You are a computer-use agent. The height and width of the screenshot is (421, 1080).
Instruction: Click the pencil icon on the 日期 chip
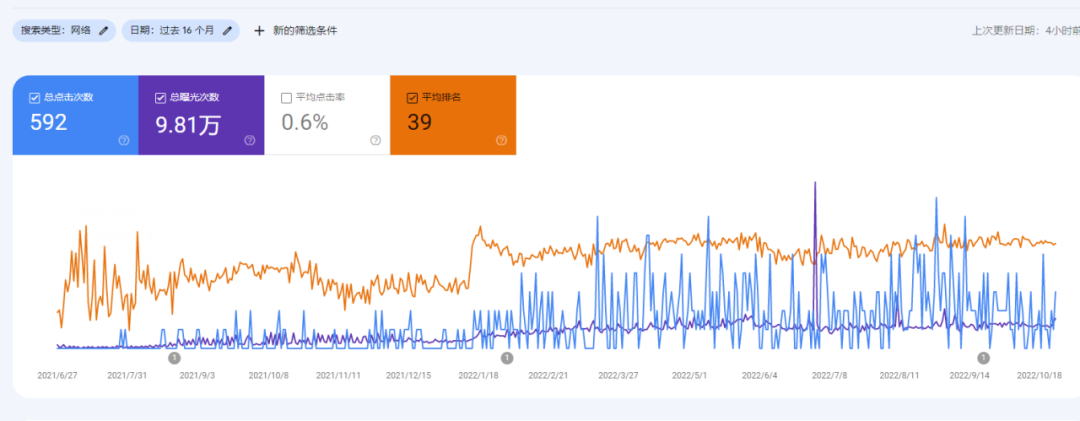click(x=227, y=31)
